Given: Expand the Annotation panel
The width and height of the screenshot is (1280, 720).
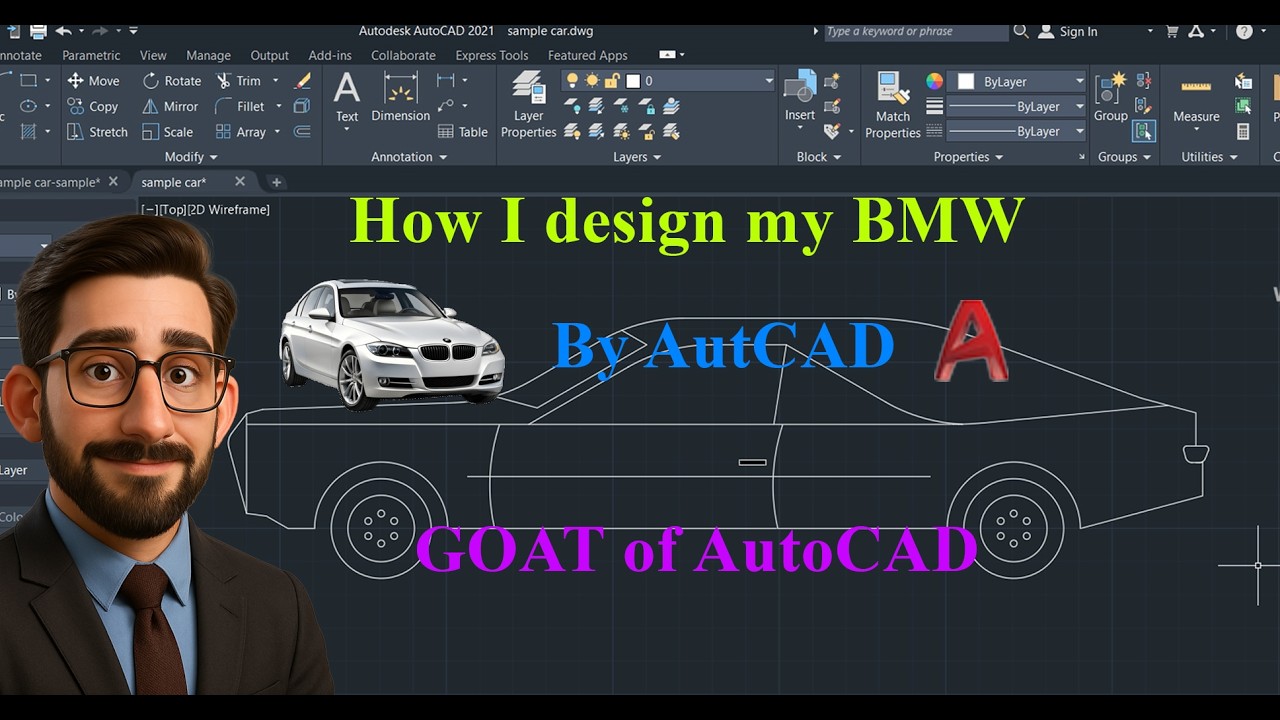Looking at the screenshot, I should 409,157.
